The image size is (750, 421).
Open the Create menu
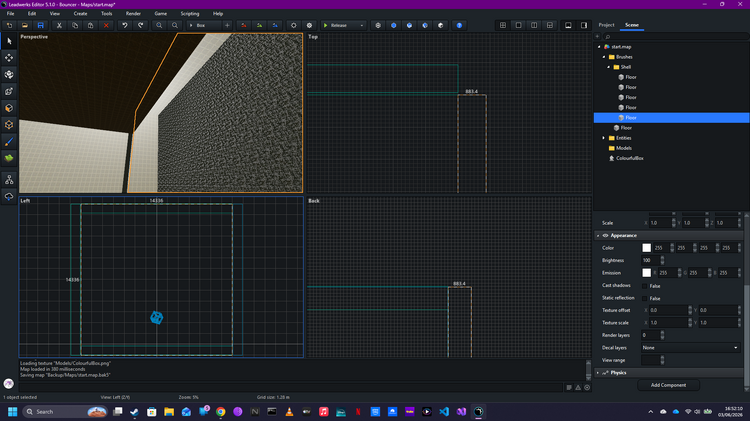pyautogui.click(x=80, y=13)
